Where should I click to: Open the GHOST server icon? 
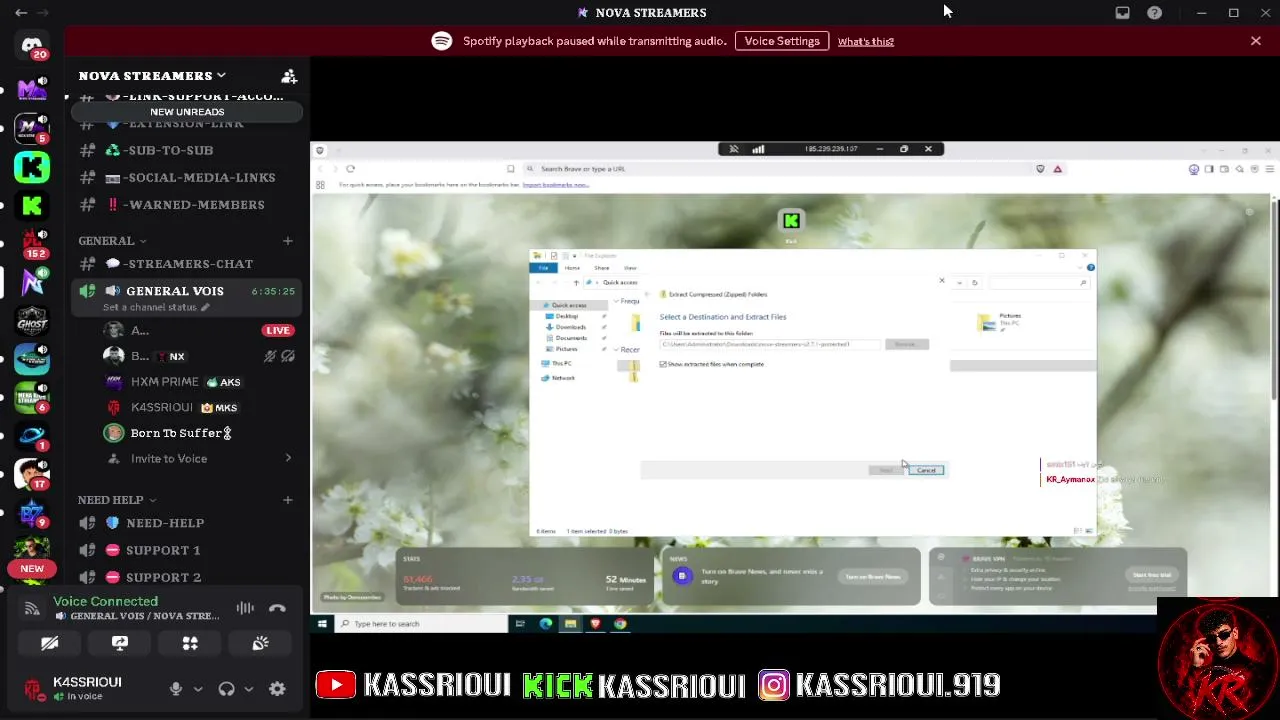coord(32,321)
